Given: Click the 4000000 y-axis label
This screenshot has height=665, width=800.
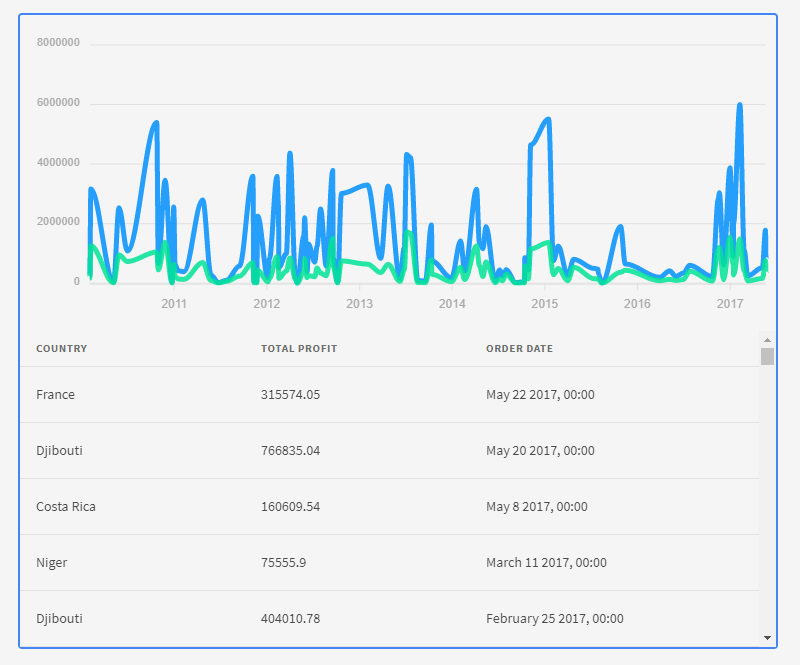Looking at the screenshot, I should 58,162.
